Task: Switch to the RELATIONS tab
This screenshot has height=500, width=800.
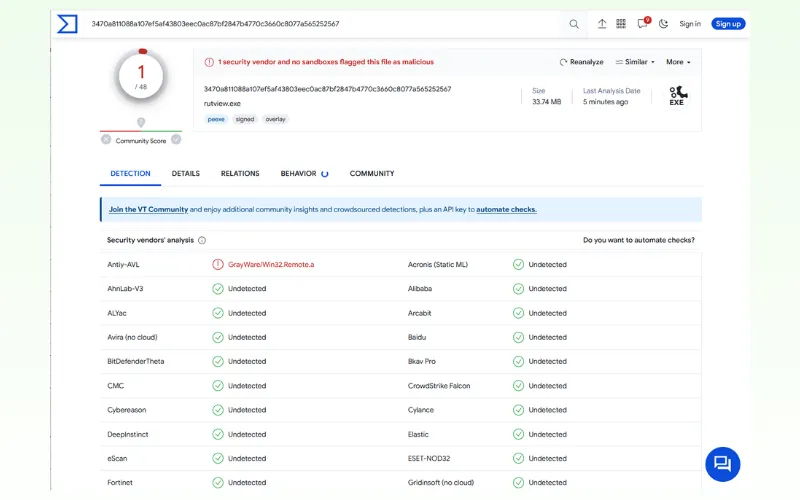Action: pos(240,173)
